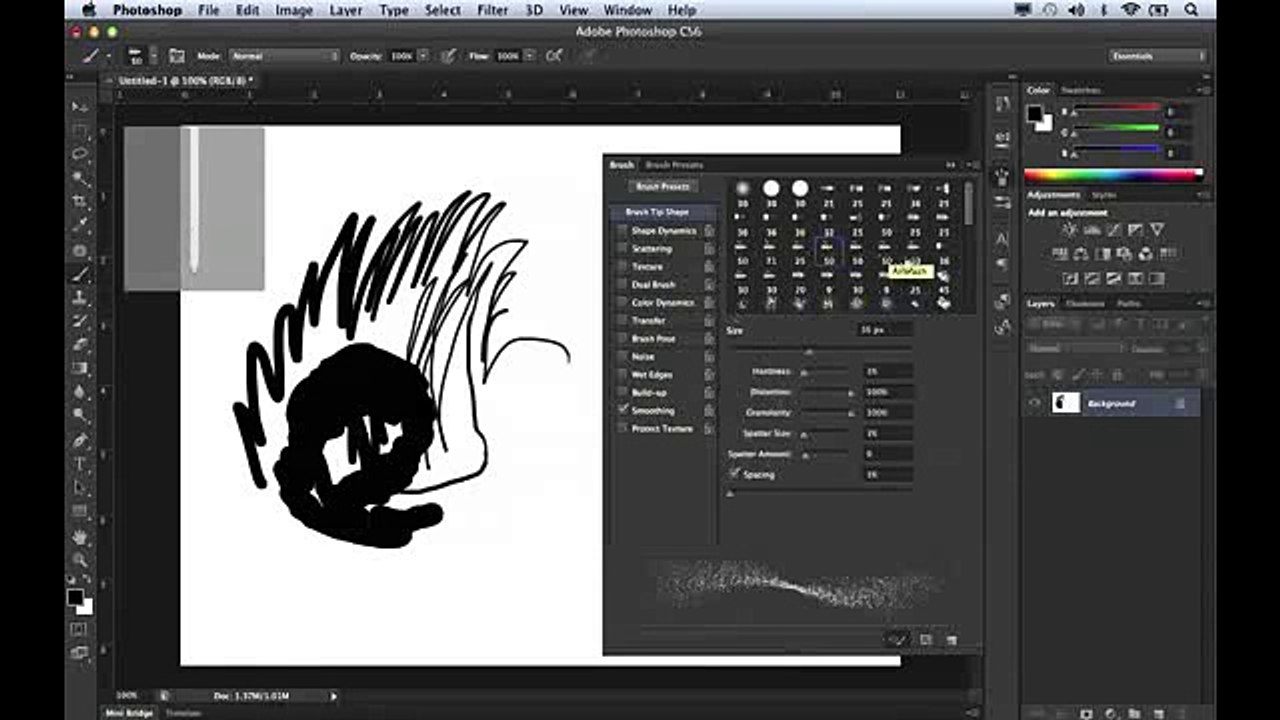Open the Flow dropdown arrow
Image resolution: width=1280 pixels, height=720 pixels.
click(x=530, y=56)
